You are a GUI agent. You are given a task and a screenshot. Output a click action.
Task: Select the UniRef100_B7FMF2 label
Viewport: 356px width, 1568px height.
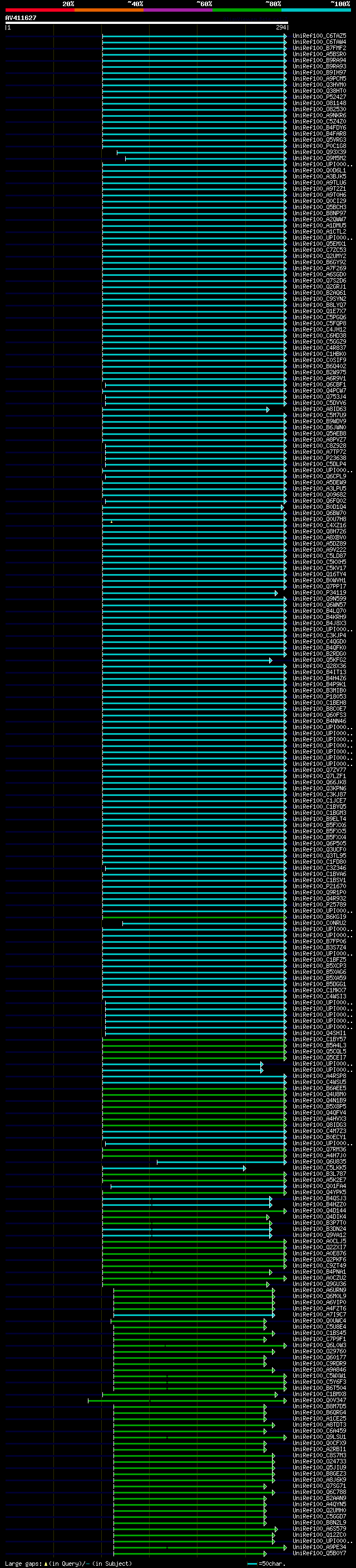pos(319,48)
